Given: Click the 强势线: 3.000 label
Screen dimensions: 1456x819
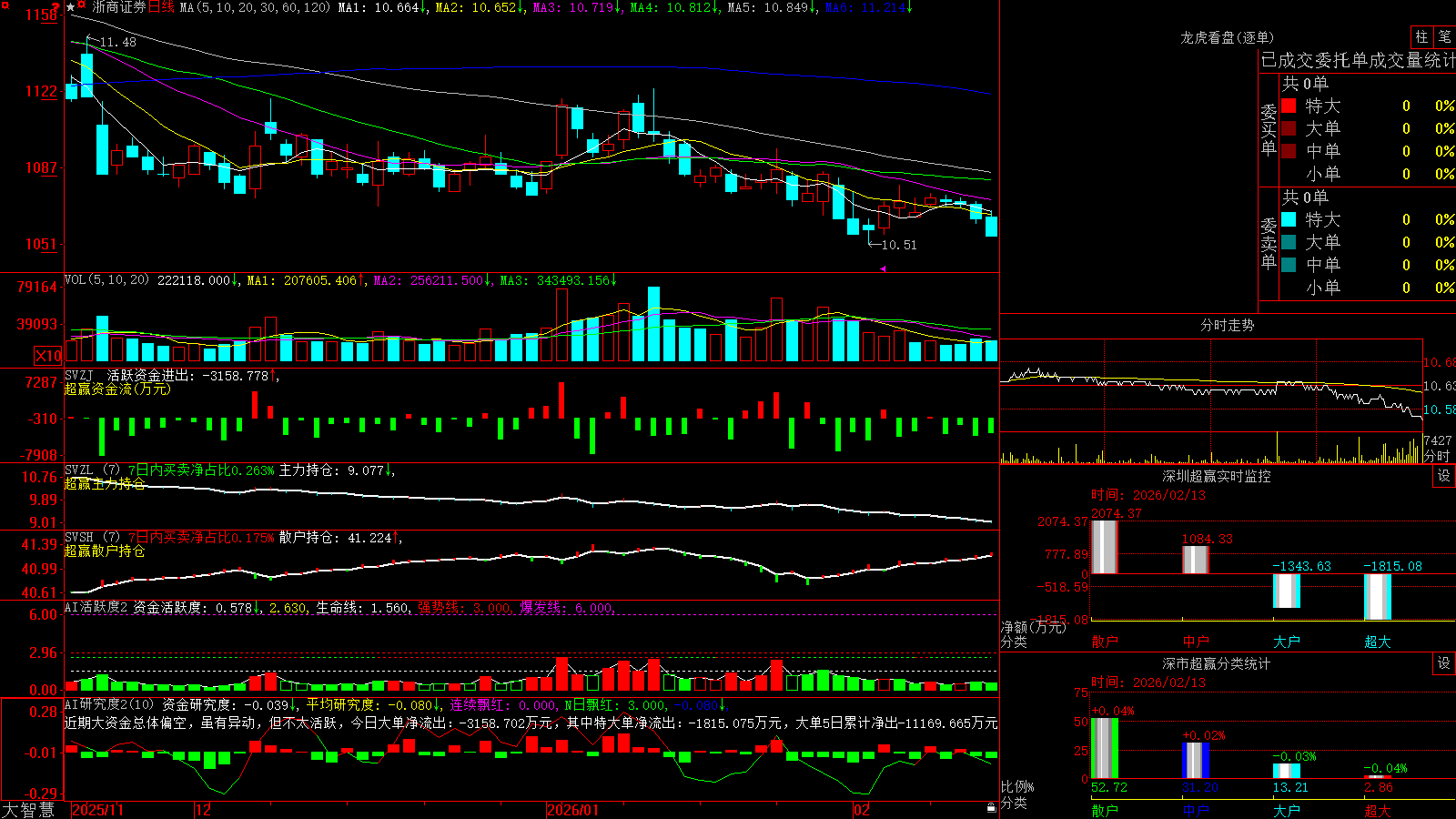Looking at the screenshot, I should coord(464,607).
